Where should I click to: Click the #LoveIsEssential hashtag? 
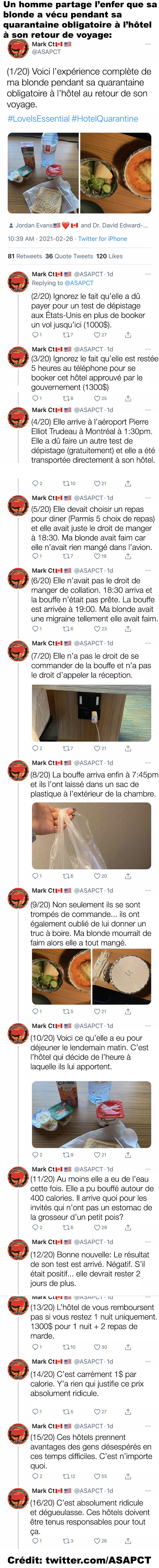[38, 119]
